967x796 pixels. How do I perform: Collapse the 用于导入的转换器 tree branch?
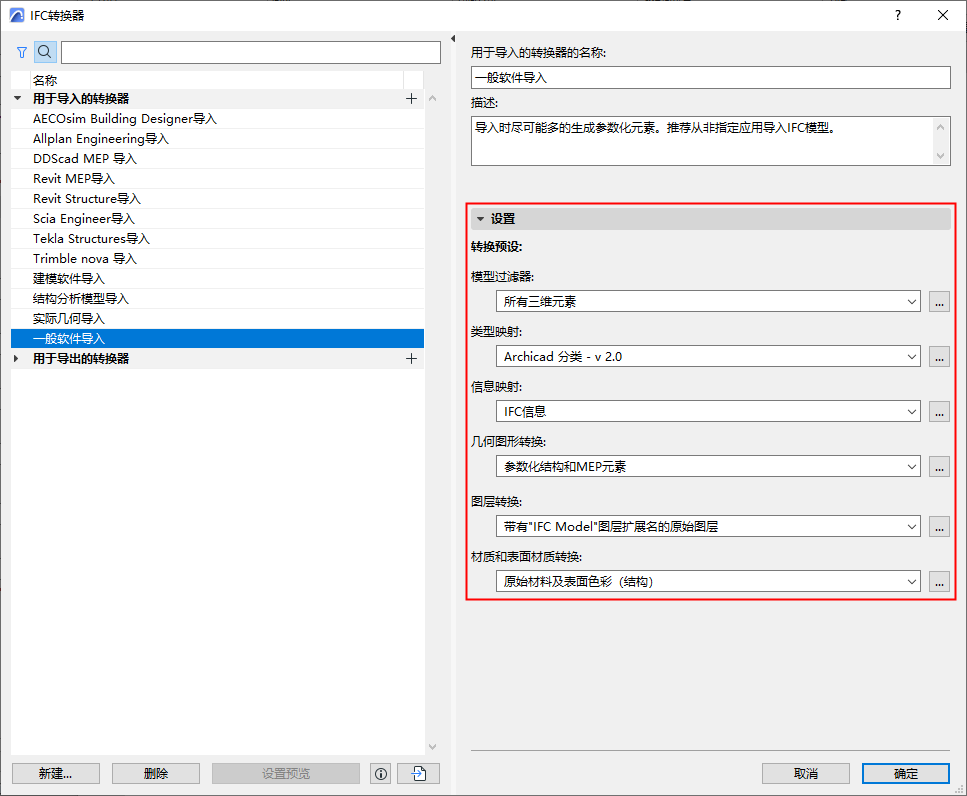coord(16,98)
